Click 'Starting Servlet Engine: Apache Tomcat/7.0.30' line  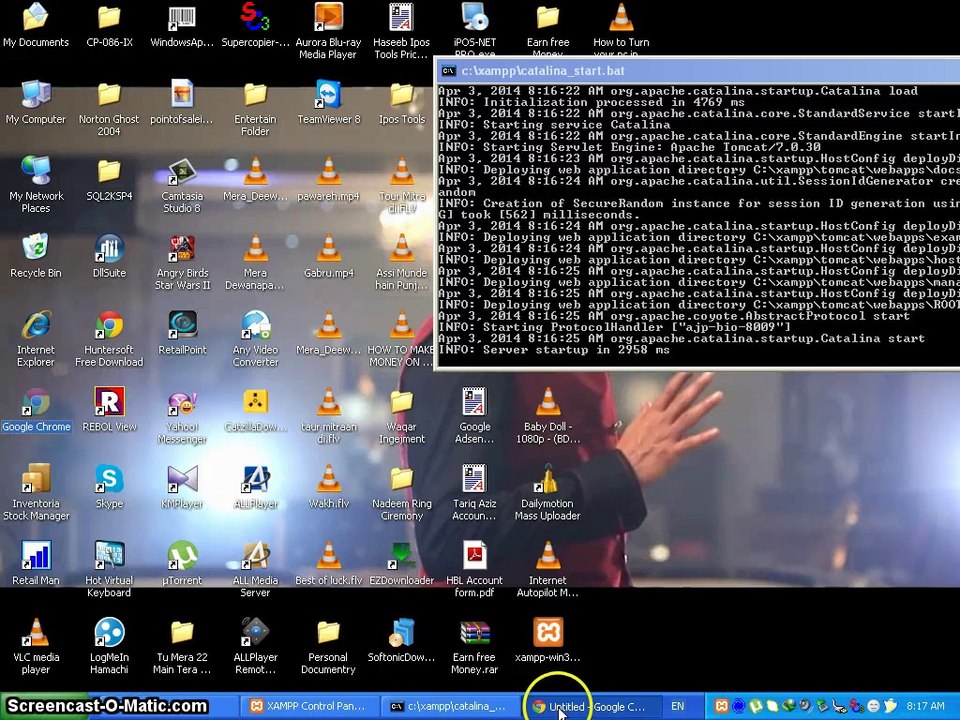point(630,148)
